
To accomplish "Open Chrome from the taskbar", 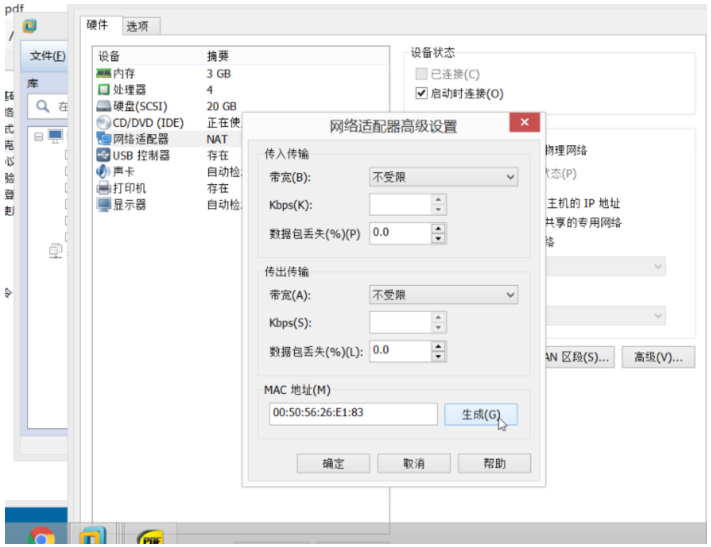I will tap(41, 537).
